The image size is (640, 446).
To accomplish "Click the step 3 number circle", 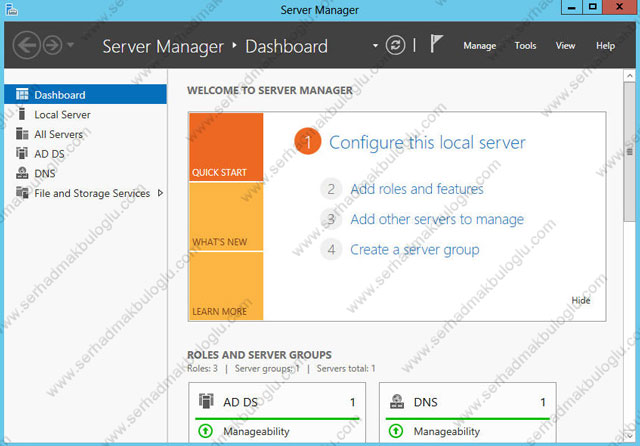I will 331,219.
